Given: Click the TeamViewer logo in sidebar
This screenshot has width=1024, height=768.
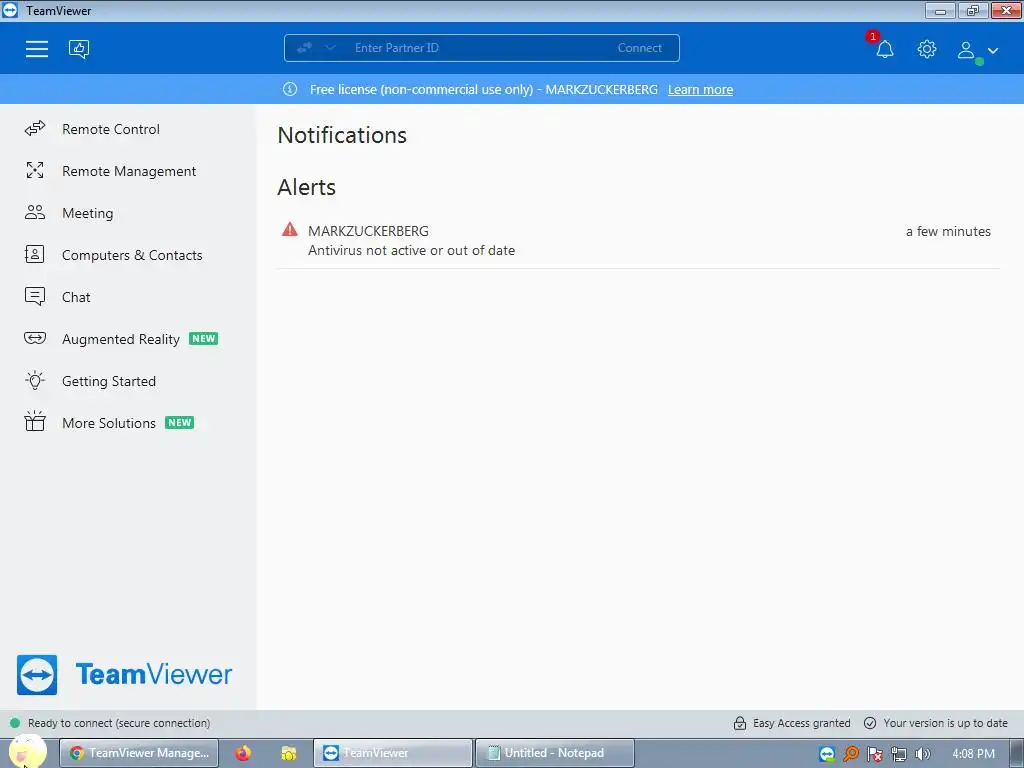Looking at the screenshot, I should click(124, 675).
